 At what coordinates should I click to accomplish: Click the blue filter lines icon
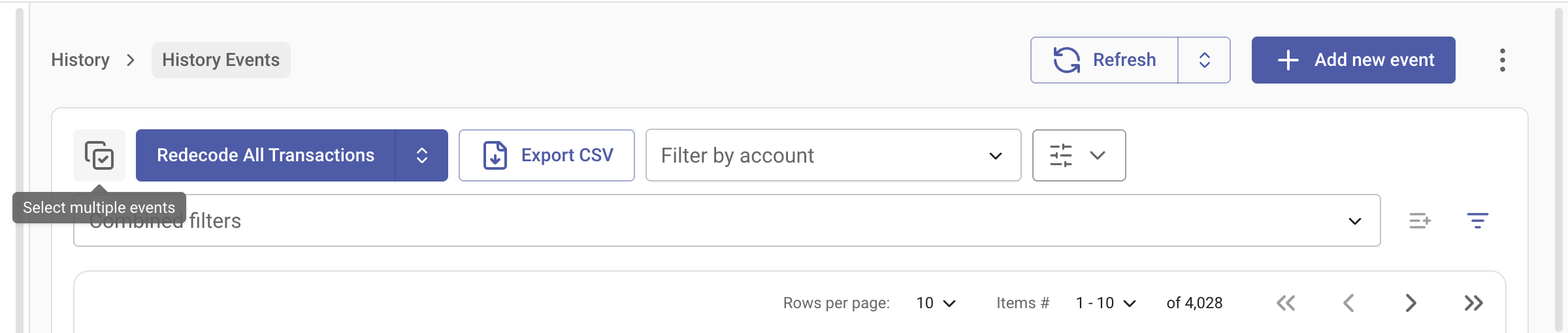point(1477,221)
